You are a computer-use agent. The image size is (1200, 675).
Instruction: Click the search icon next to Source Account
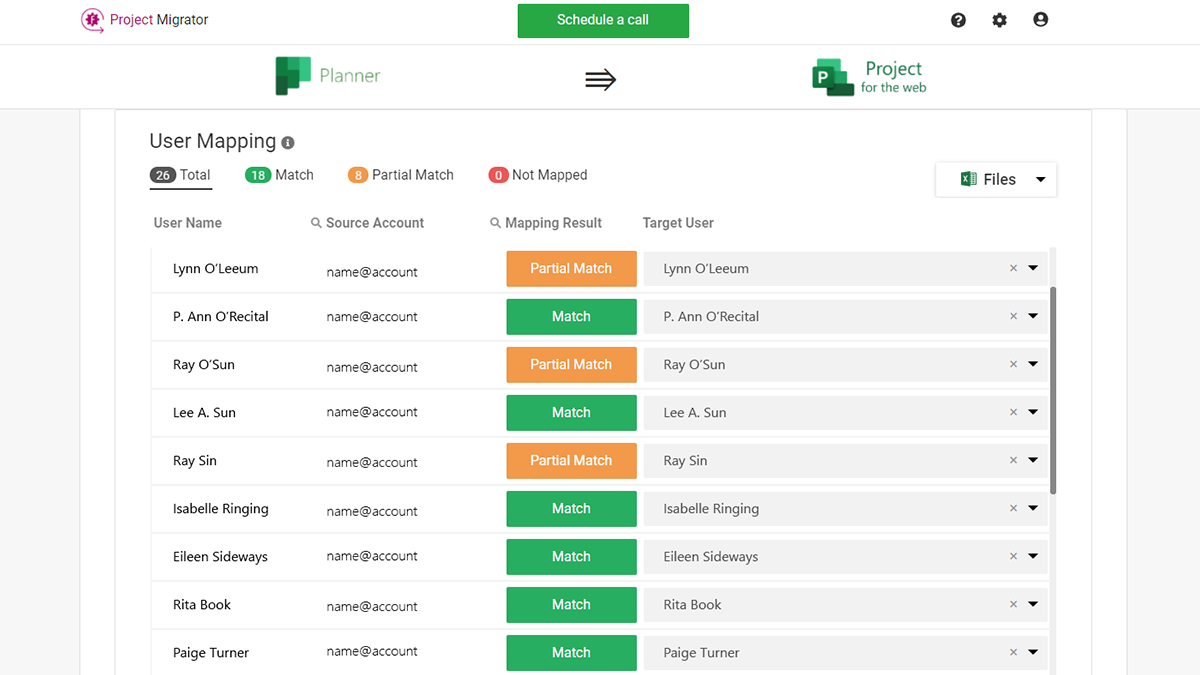pos(315,222)
